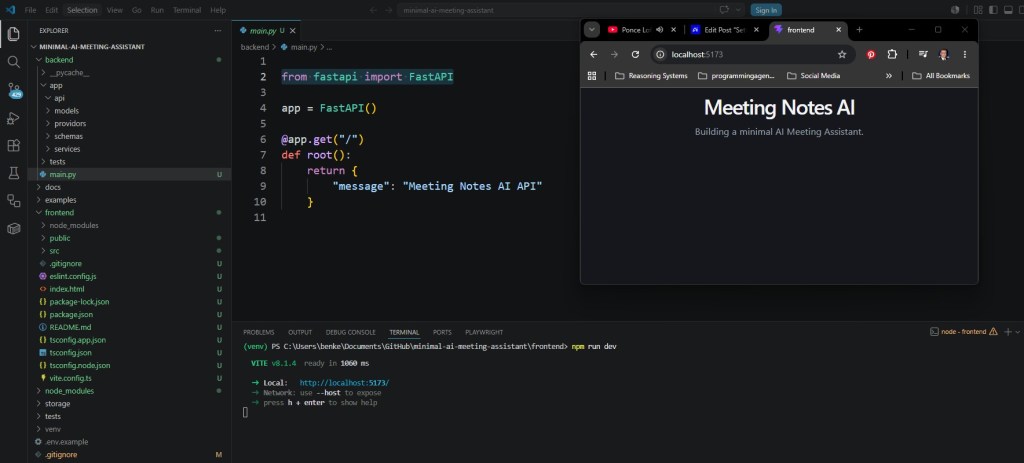Click the Sign In button
Viewport: 1024px width, 463px height.
coord(766,10)
